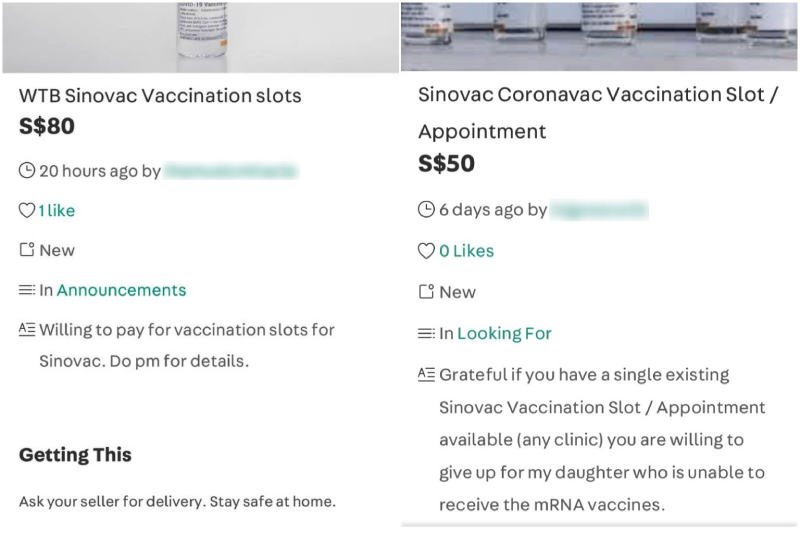The width and height of the screenshot is (800, 533).
Task: Click category list icon before 'In Looking For'
Action: (427, 333)
